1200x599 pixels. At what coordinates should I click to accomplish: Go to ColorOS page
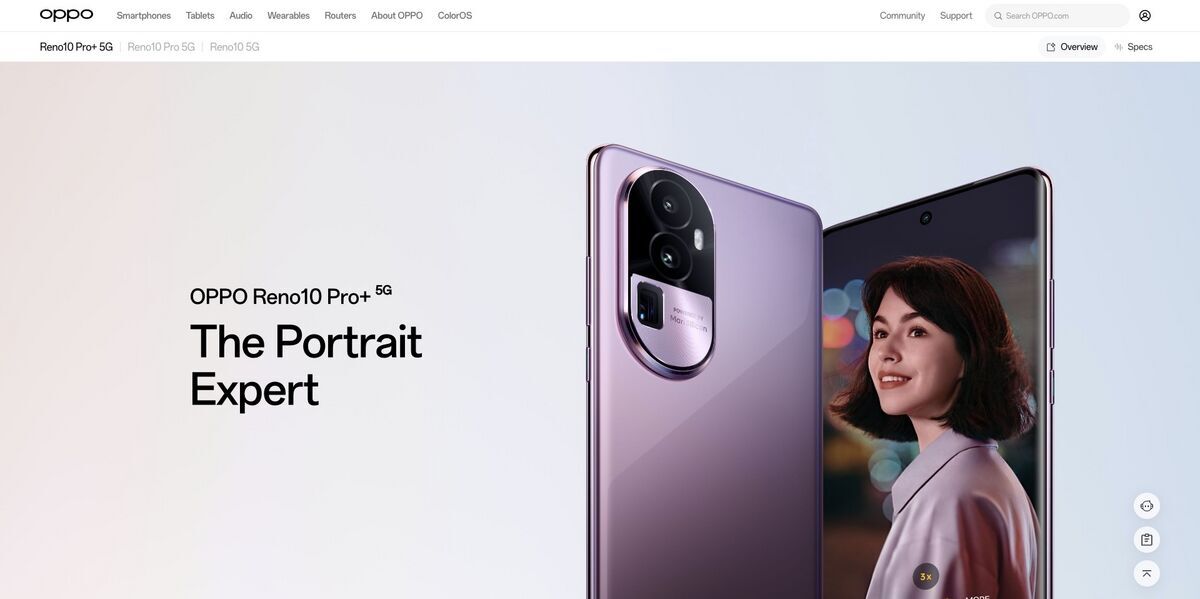[x=455, y=15]
